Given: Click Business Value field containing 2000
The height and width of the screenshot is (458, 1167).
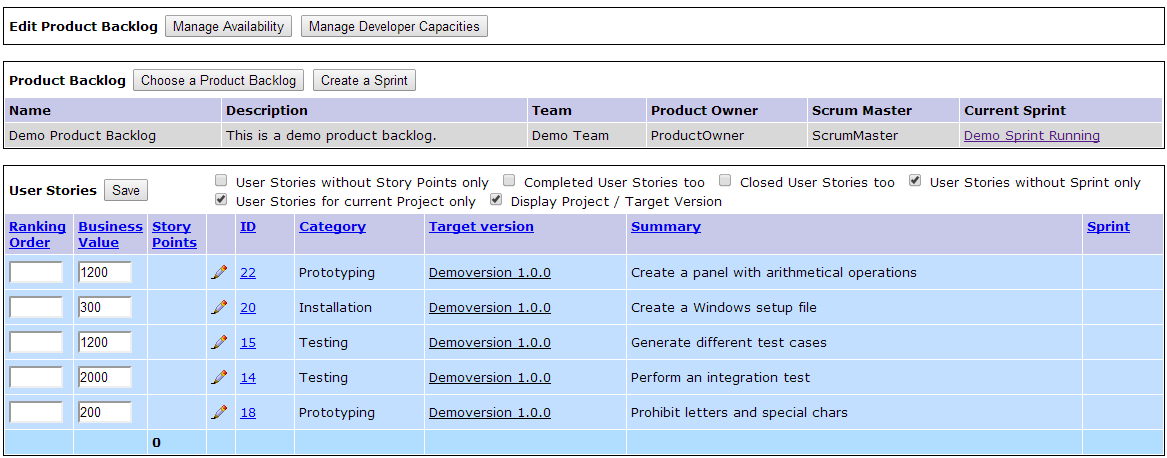Looking at the screenshot, I should (105, 377).
